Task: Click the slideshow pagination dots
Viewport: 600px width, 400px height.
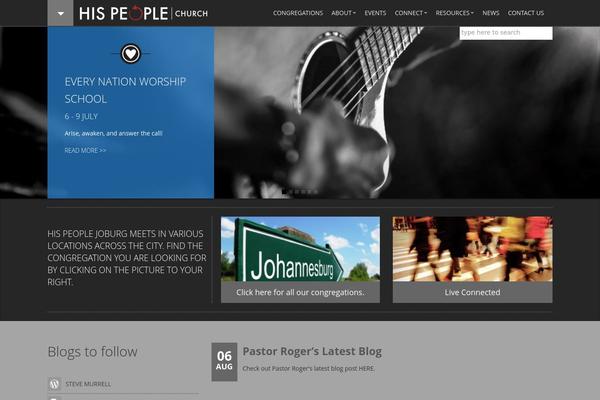Action: tap(300, 191)
